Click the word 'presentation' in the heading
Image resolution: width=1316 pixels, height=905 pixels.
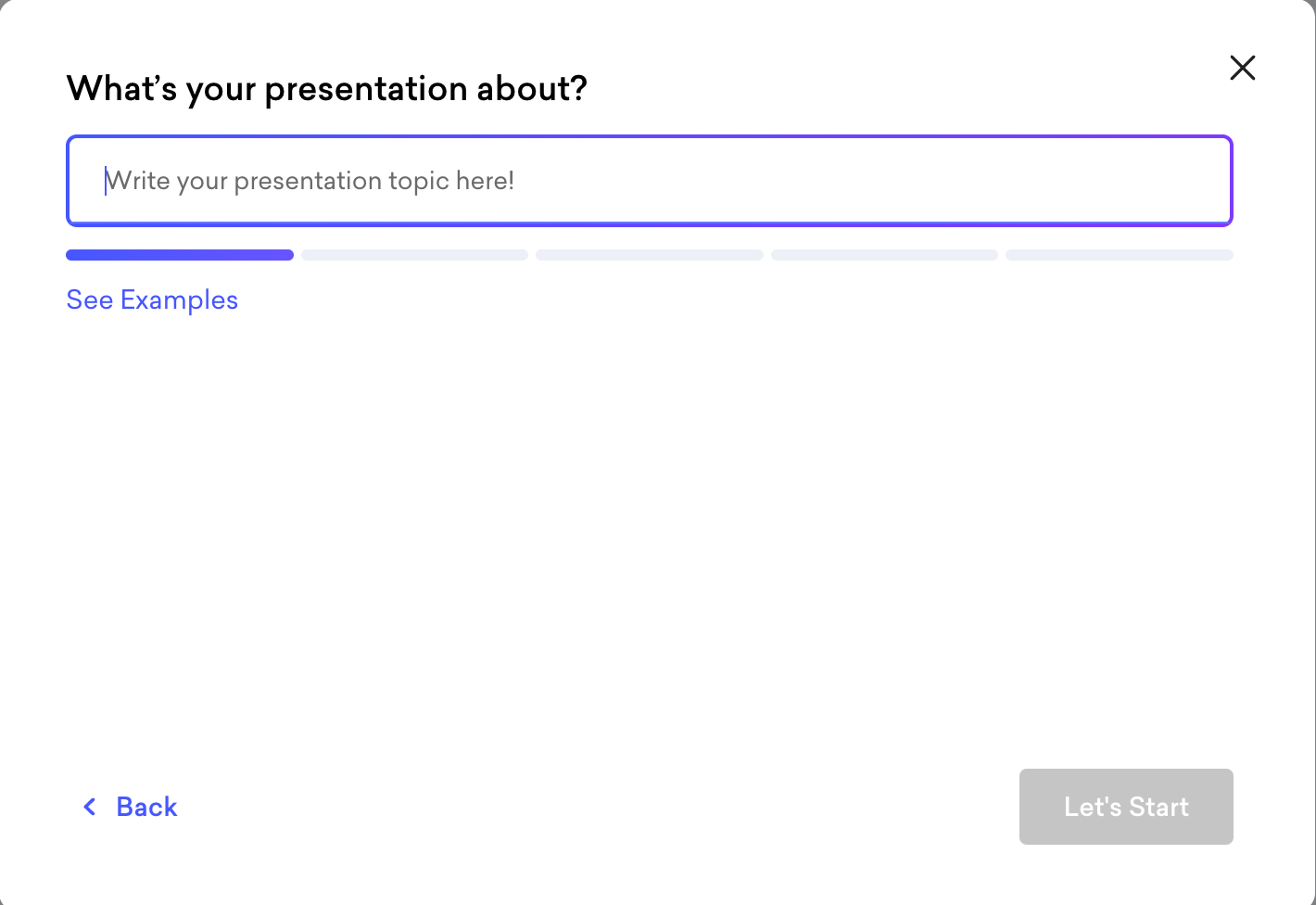tap(365, 90)
